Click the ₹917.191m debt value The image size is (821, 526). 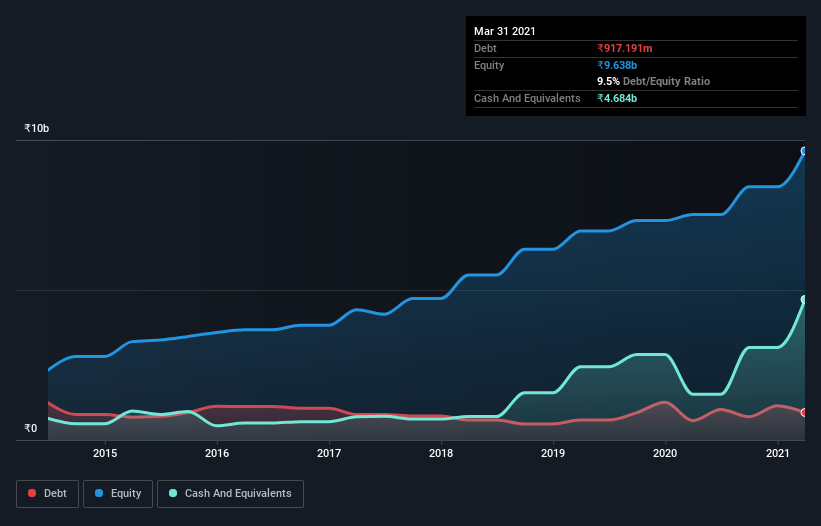[x=625, y=48]
